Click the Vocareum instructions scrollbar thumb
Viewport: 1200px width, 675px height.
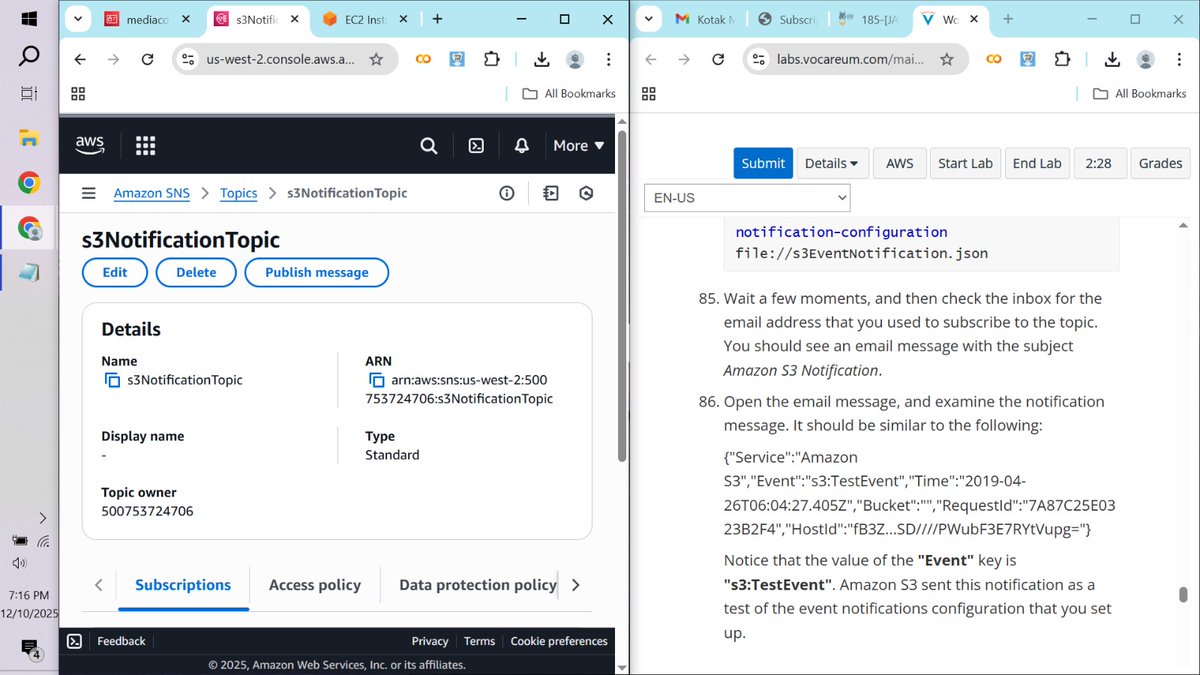point(1183,594)
